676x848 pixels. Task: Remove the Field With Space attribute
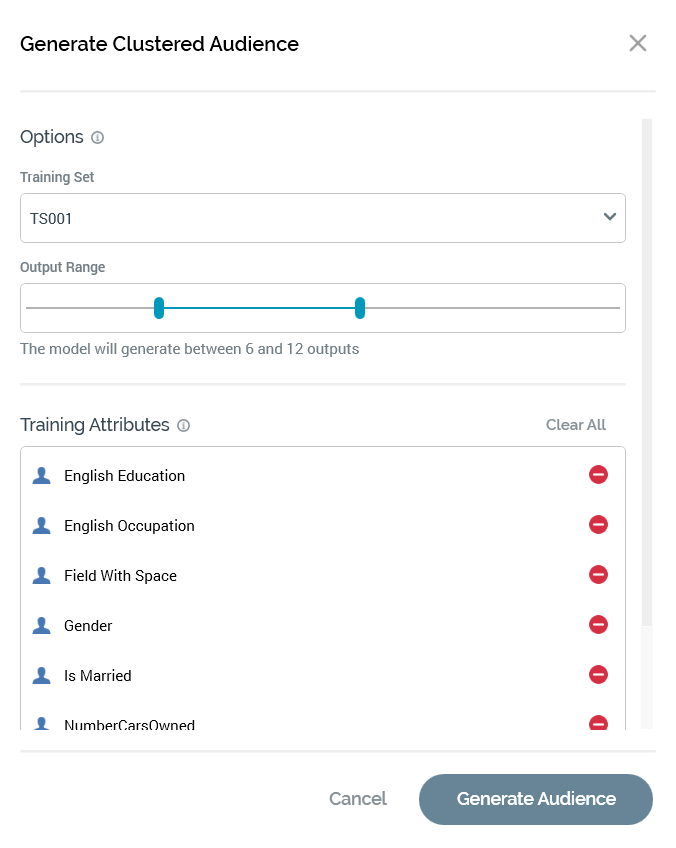coord(598,574)
